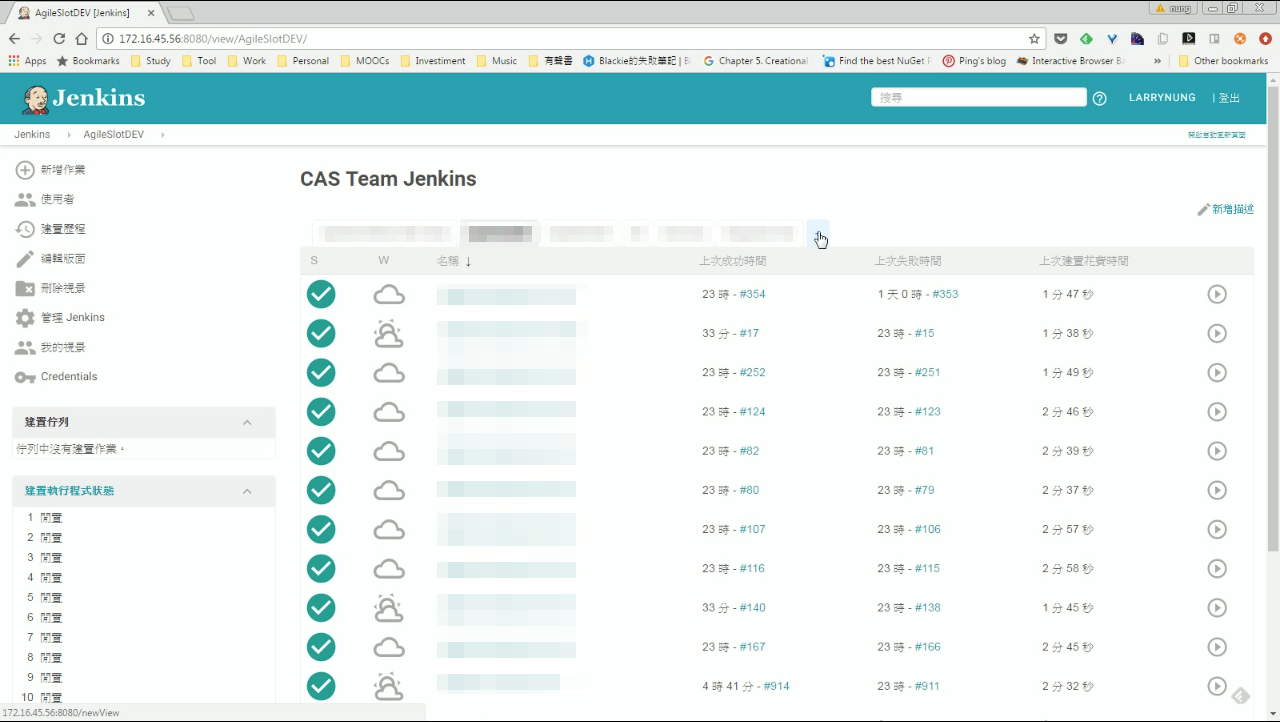
Task: Open 建置歷程 history clock icon
Action: click(x=25, y=229)
